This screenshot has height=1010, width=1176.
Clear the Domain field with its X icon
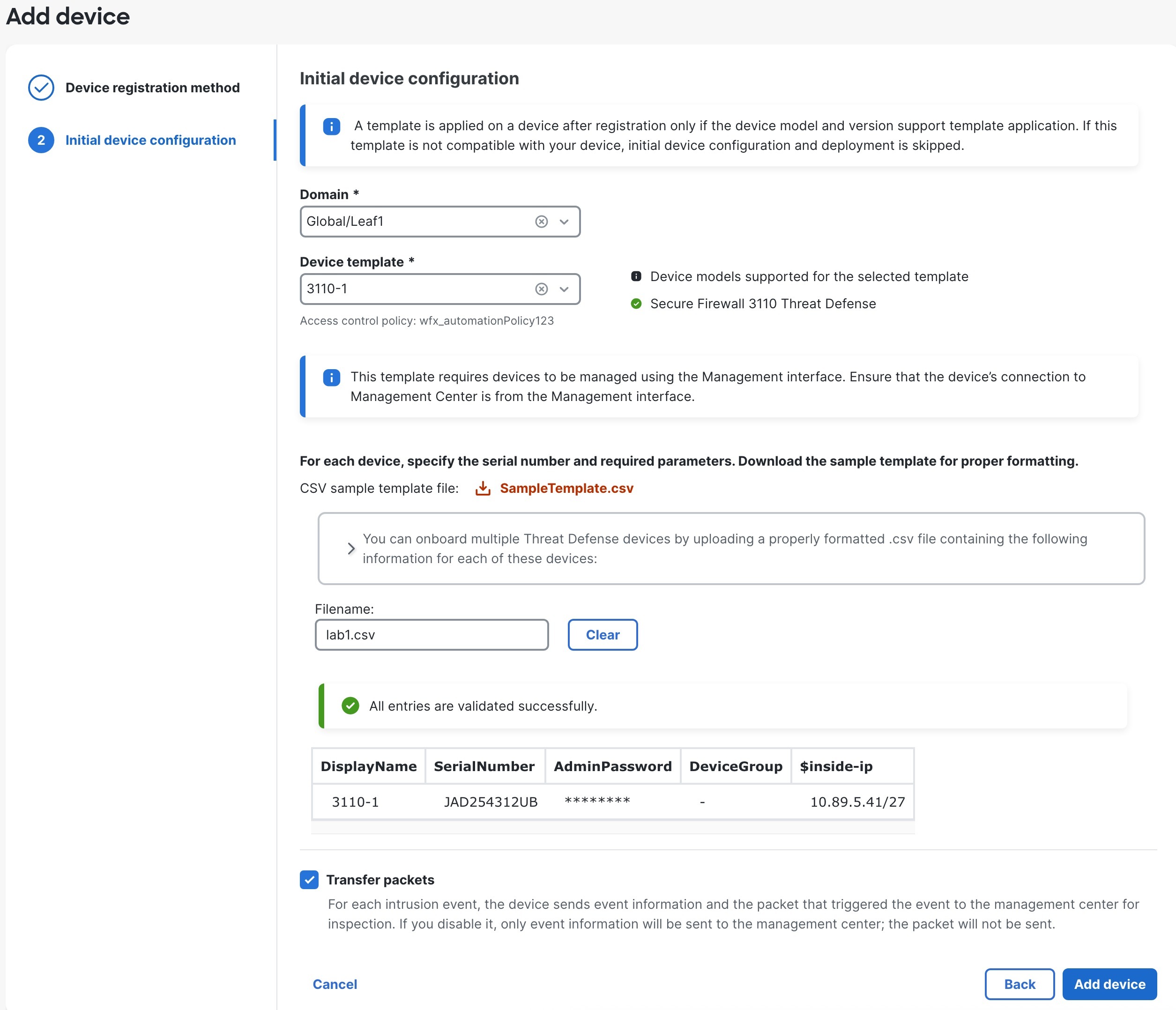(542, 221)
